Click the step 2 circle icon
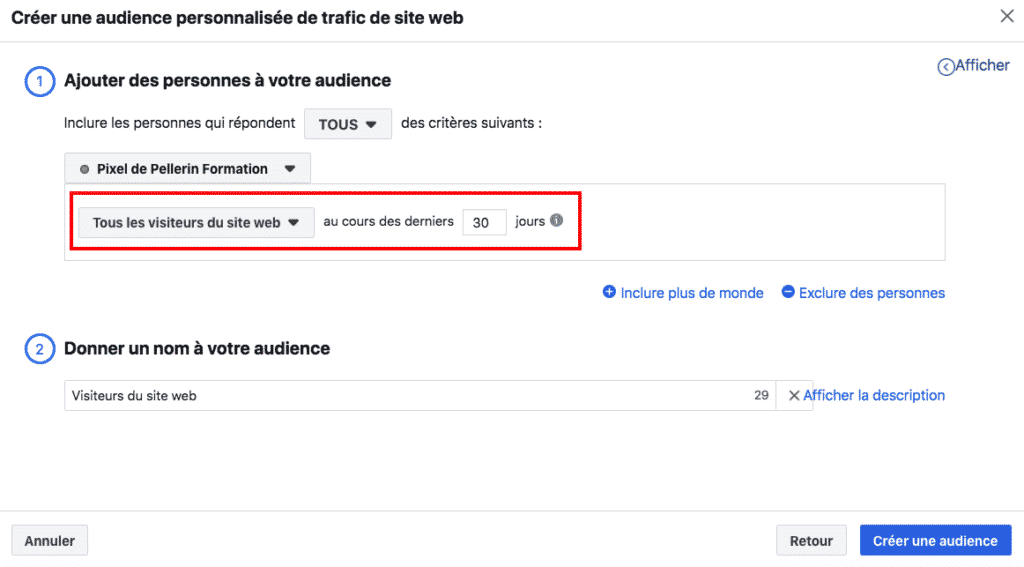The image size is (1024, 567). click(x=39, y=349)
